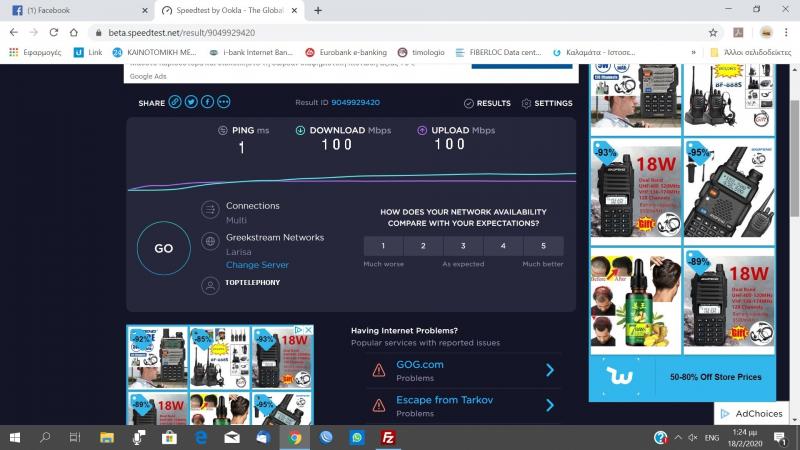The image size is (800, 450).
Task: Click the volume icon in system tray
Action: pos(693,438)
